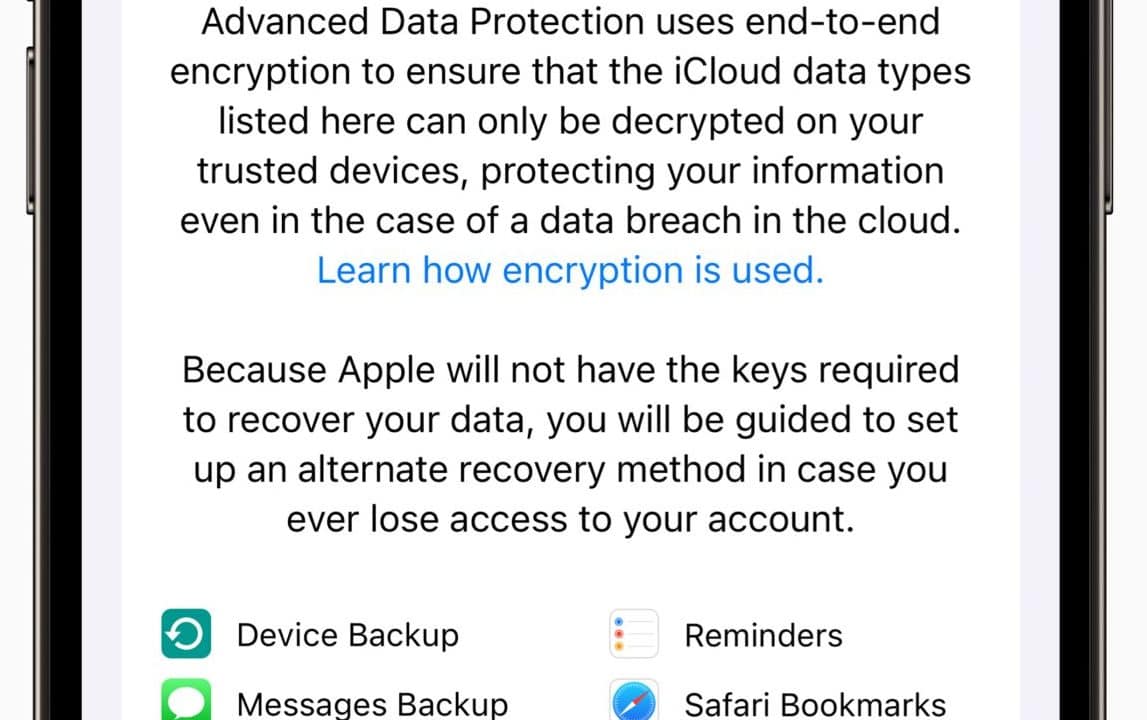Screen dimensions: 1147x720
Task: Tap the Messages Backup speech bubble icon
Action: (186, 701)
